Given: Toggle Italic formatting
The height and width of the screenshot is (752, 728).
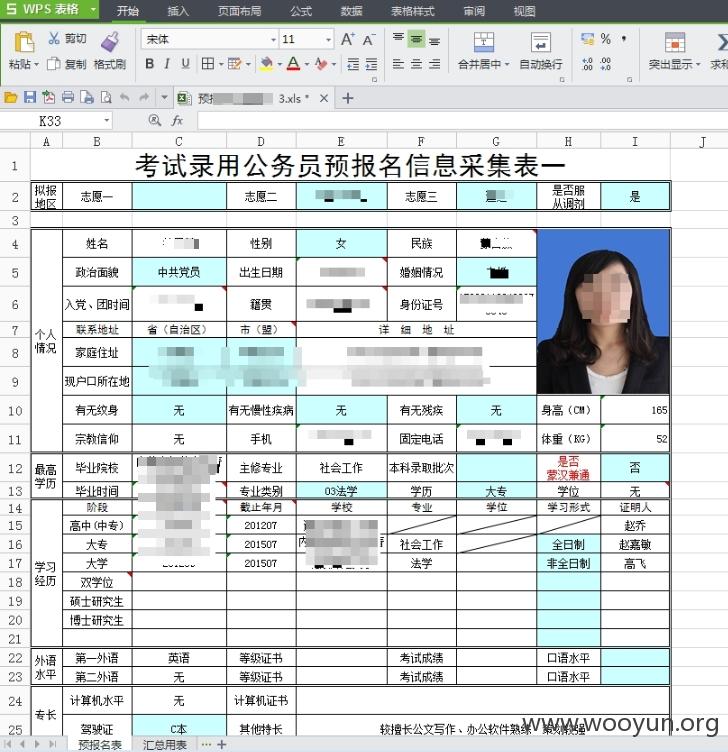Looking at the screenshot, I should [x=167, y=63].
